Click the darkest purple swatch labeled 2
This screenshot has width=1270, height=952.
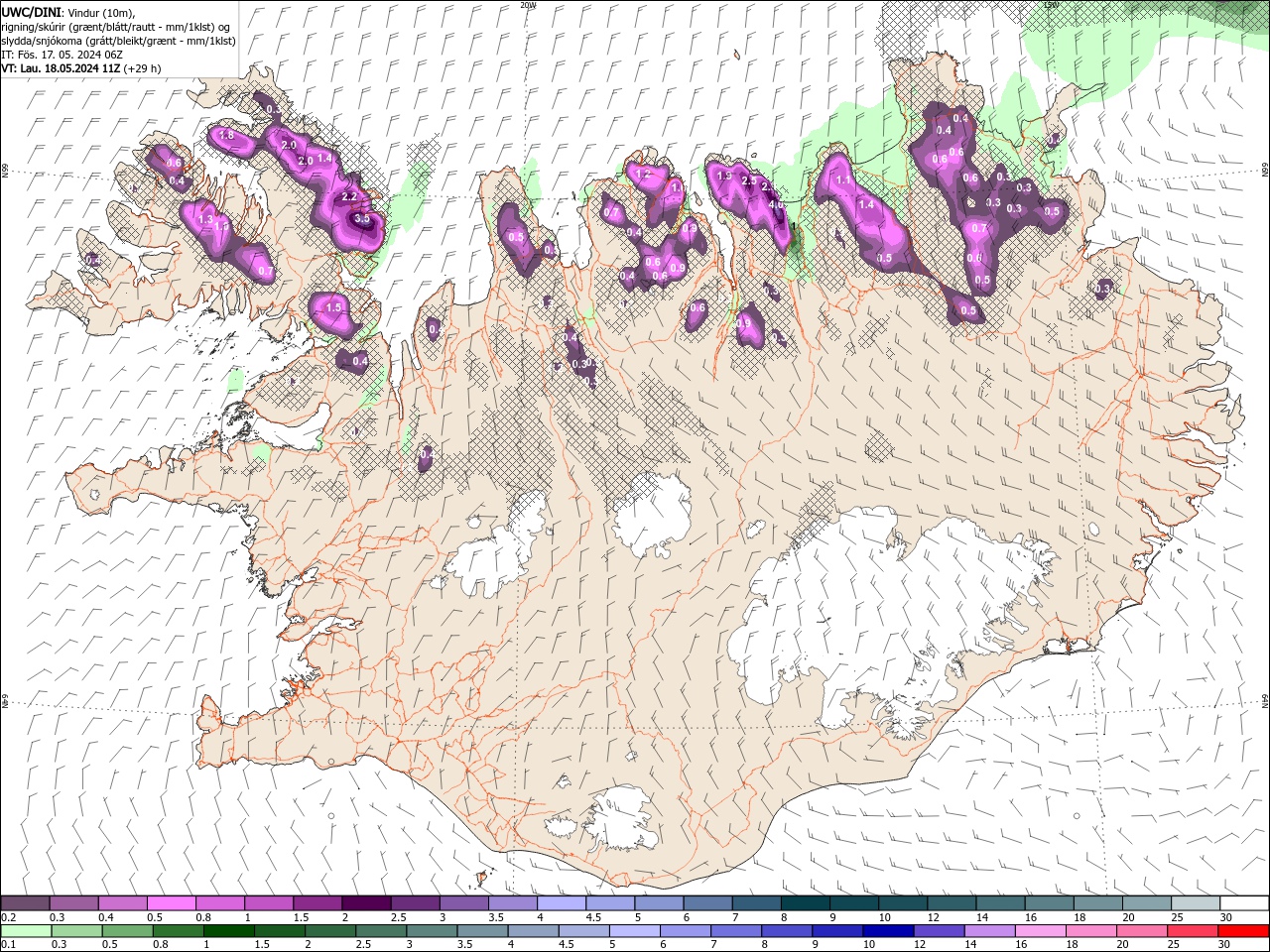coord(366,903)
